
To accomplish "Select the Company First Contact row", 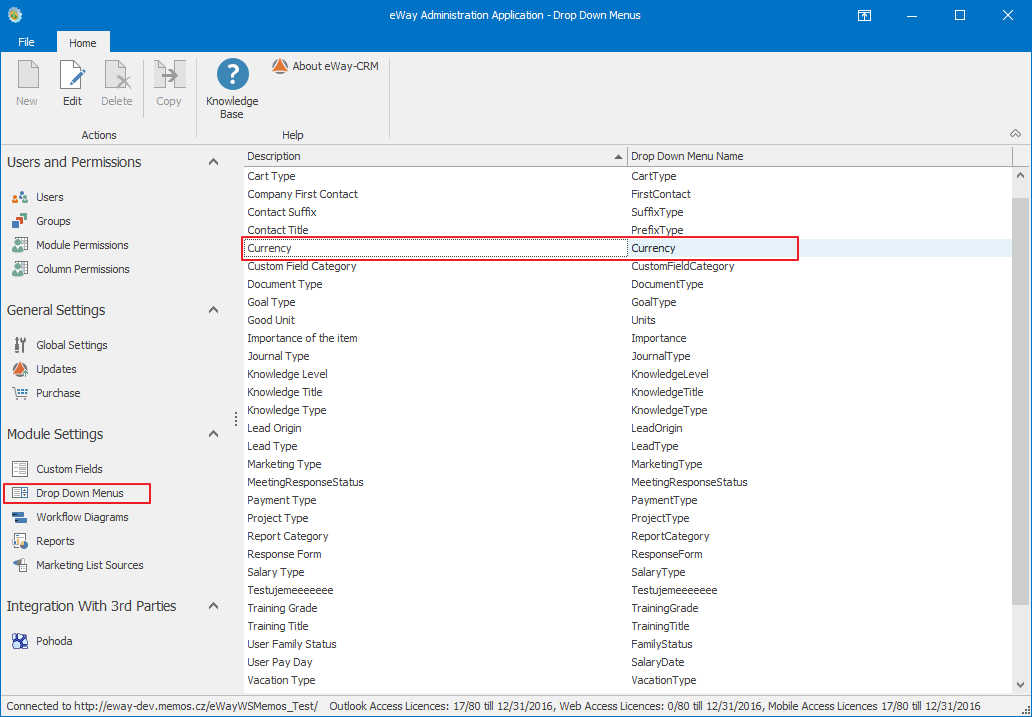I will point(627,194).
